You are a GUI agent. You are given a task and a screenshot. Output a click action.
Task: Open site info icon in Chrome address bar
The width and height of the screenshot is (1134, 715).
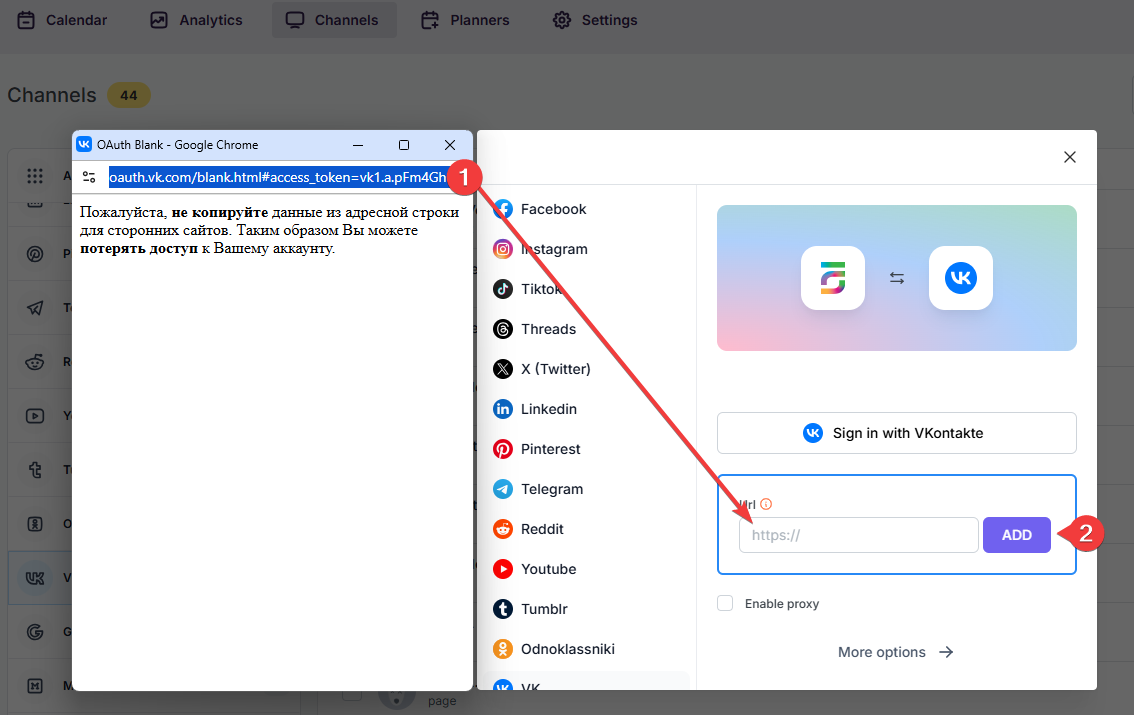click(x=89, y=177)
